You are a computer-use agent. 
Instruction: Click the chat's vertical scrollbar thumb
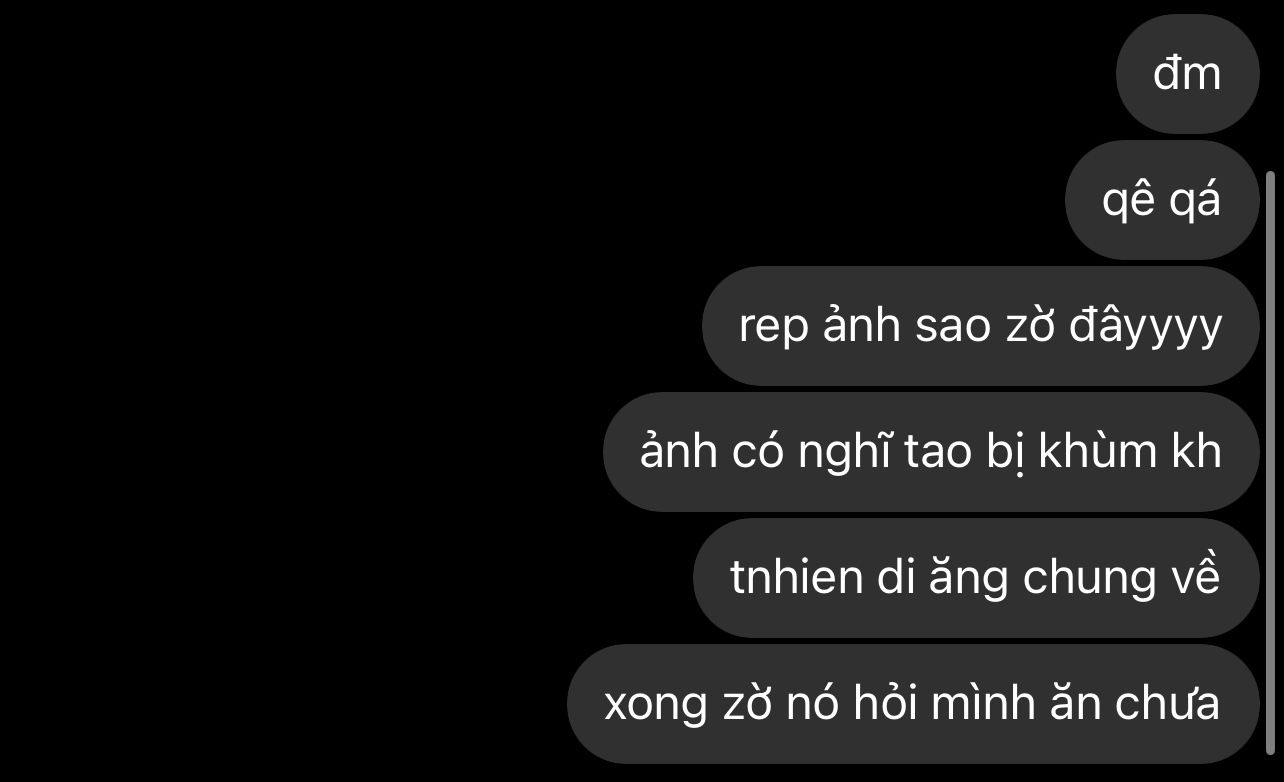coord(1271,462)
